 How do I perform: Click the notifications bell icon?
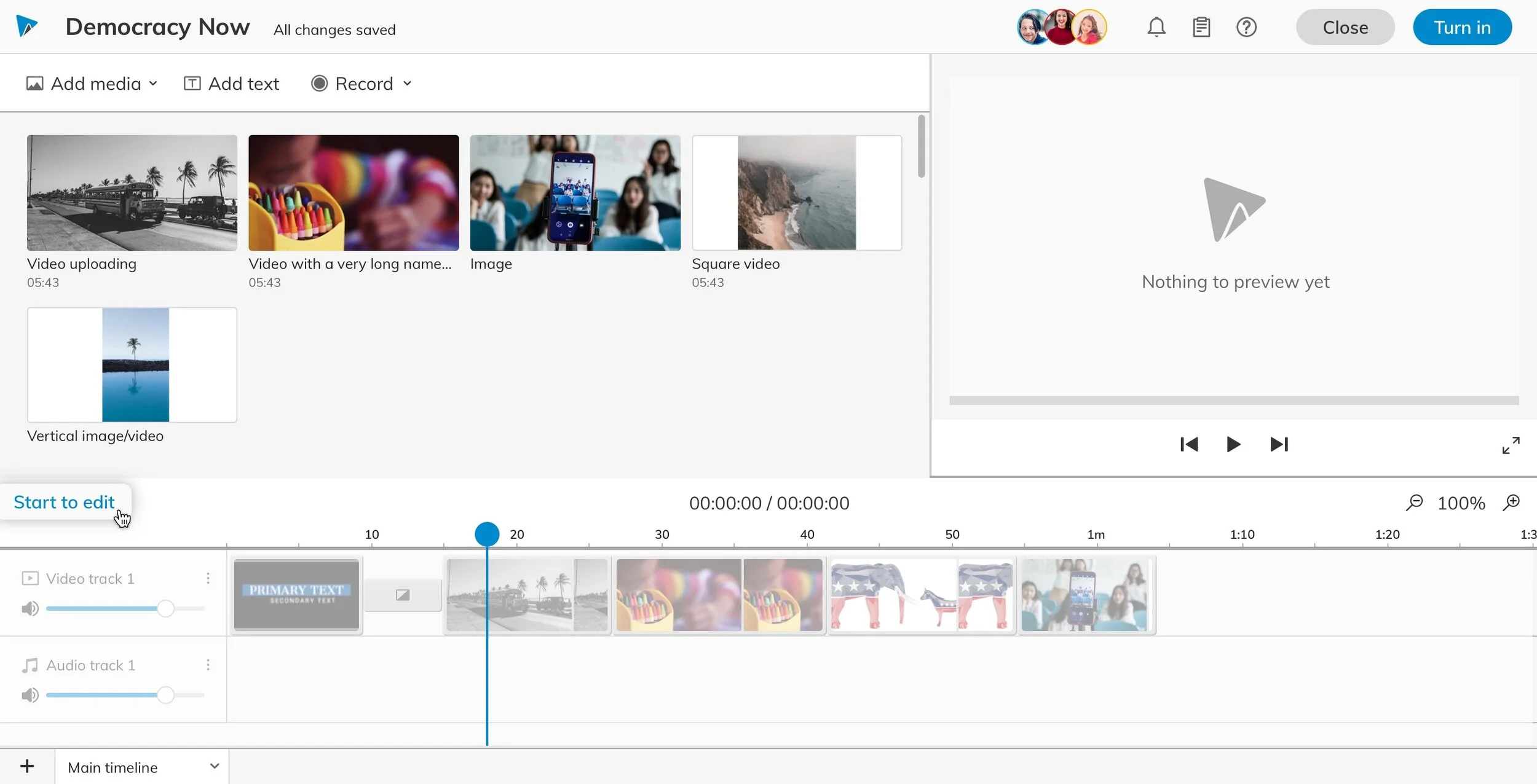coord(1156,27)
